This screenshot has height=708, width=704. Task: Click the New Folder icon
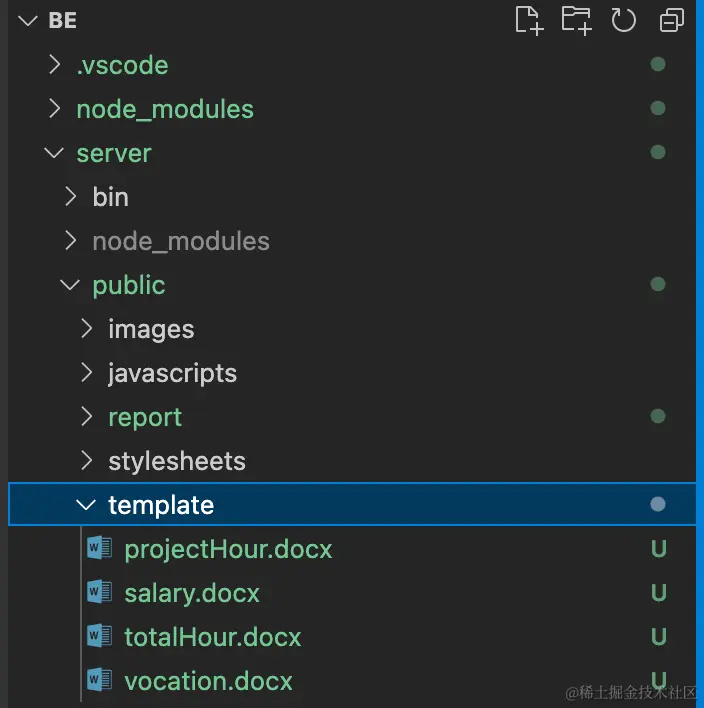pyautogui.click(x=576, y=20)
